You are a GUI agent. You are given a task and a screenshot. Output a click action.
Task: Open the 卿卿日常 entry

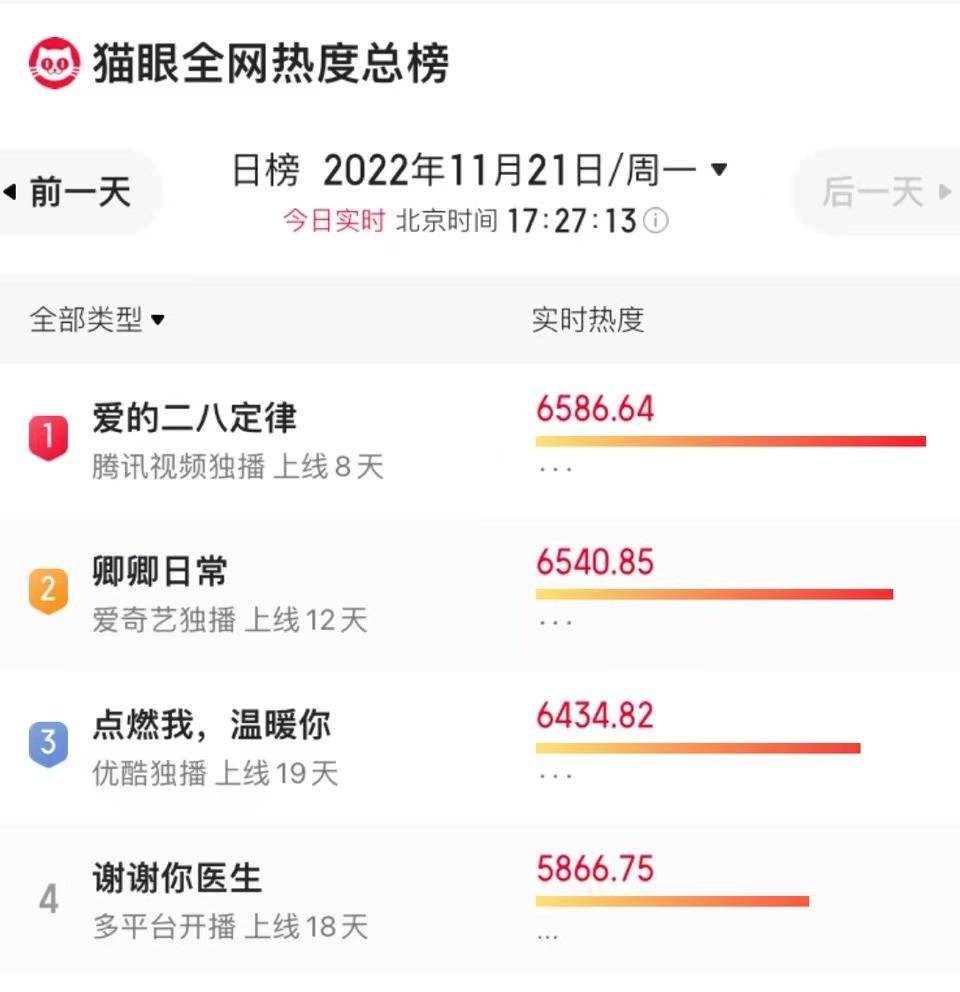(160, 572)
